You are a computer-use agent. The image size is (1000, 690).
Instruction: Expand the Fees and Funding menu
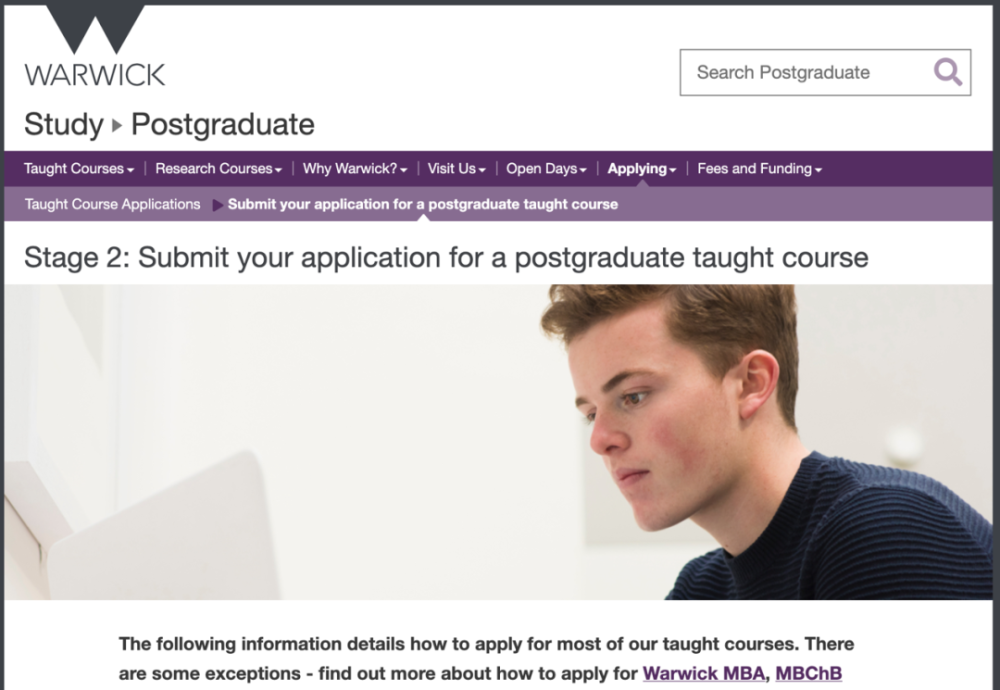click(760, 169)
